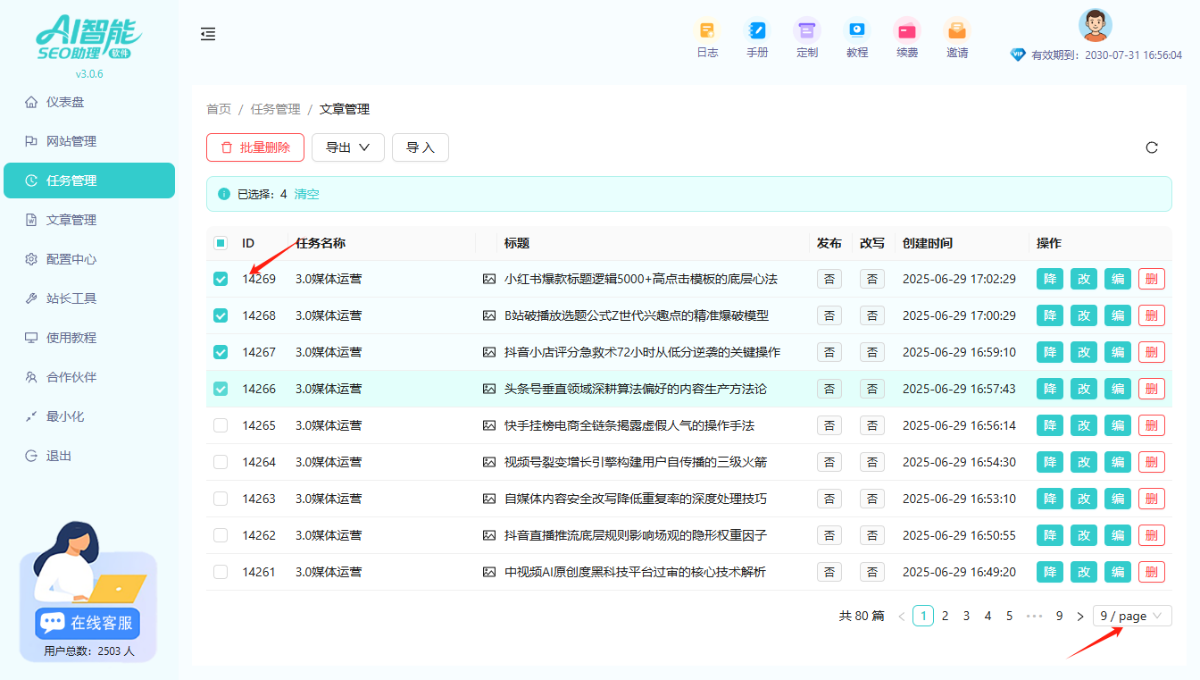Click the 删 delete button in row 14266
Viewport: 1200px width, 680px height.
pyautogui.click(x=1151, y=388)
